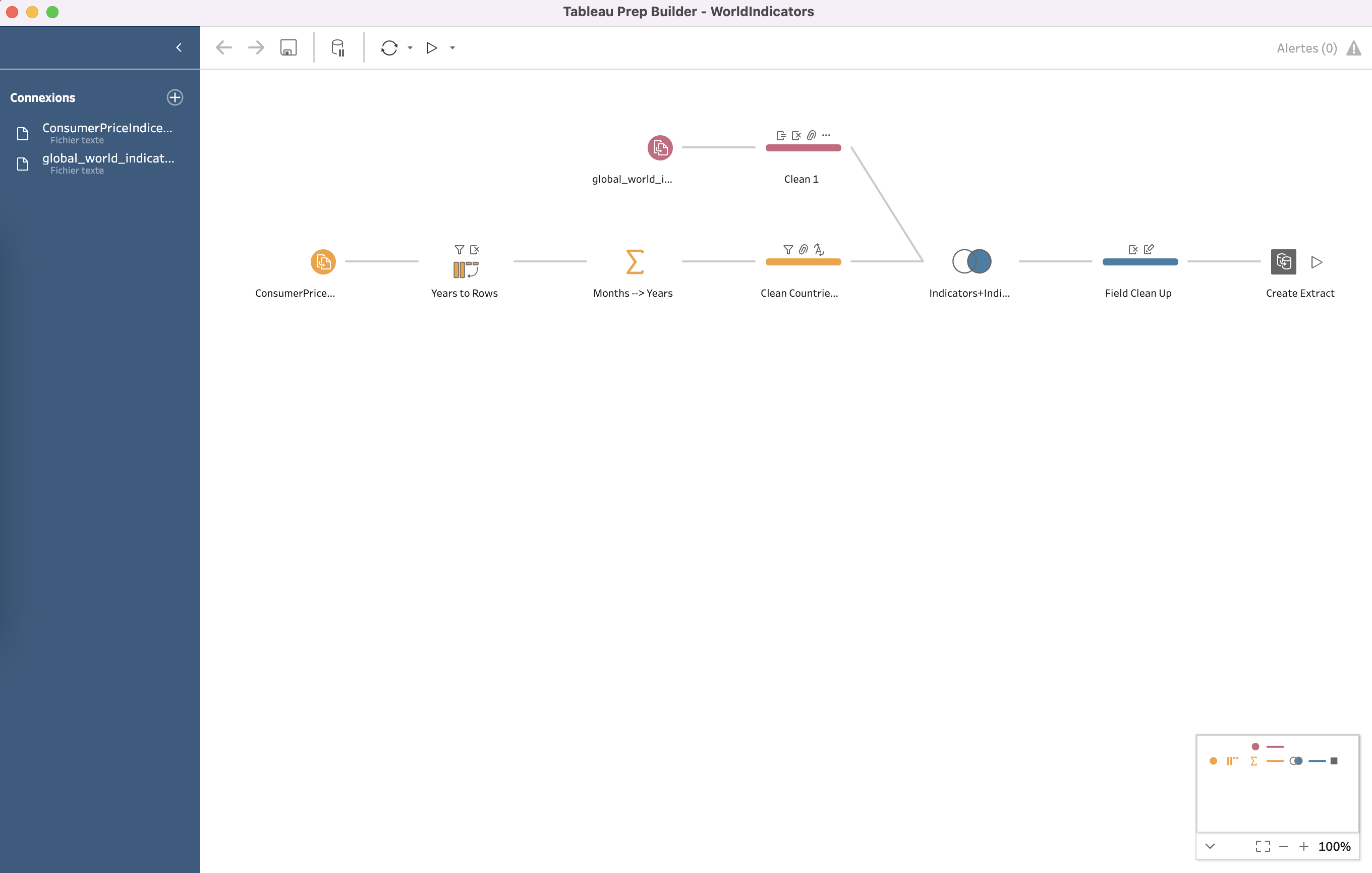Viewport: 1372px width, 873px height.
Task: Select the global_world_i input step
Action: (660, 147)
